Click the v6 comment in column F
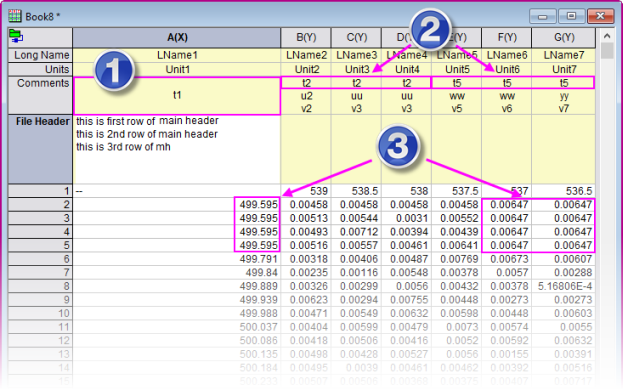 507,108
